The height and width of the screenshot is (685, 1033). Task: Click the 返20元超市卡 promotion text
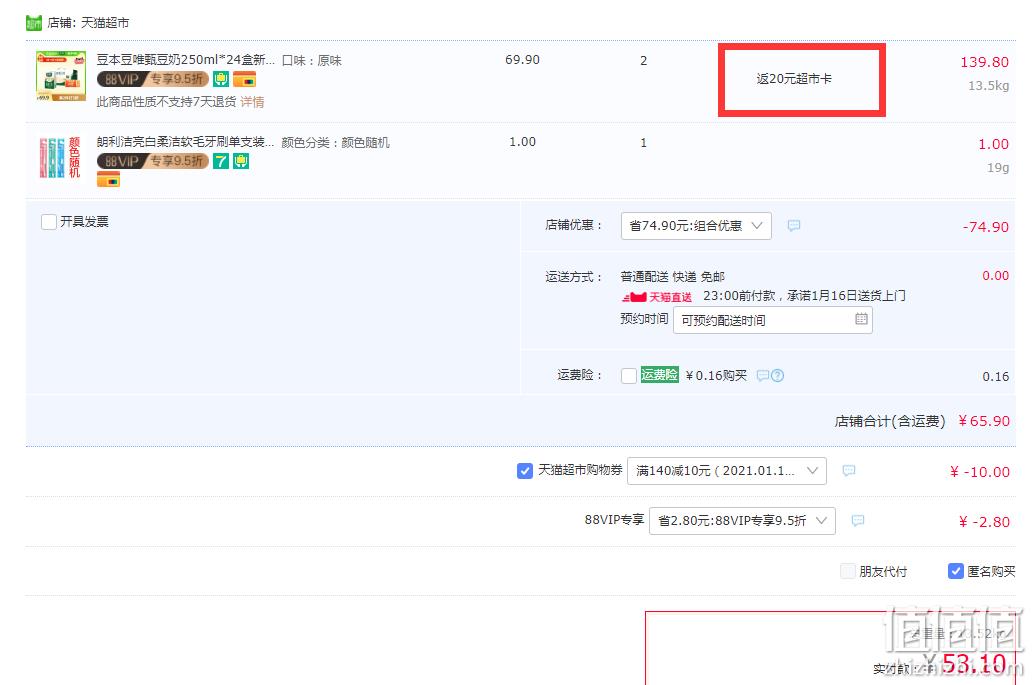click(x=794, y=79)
